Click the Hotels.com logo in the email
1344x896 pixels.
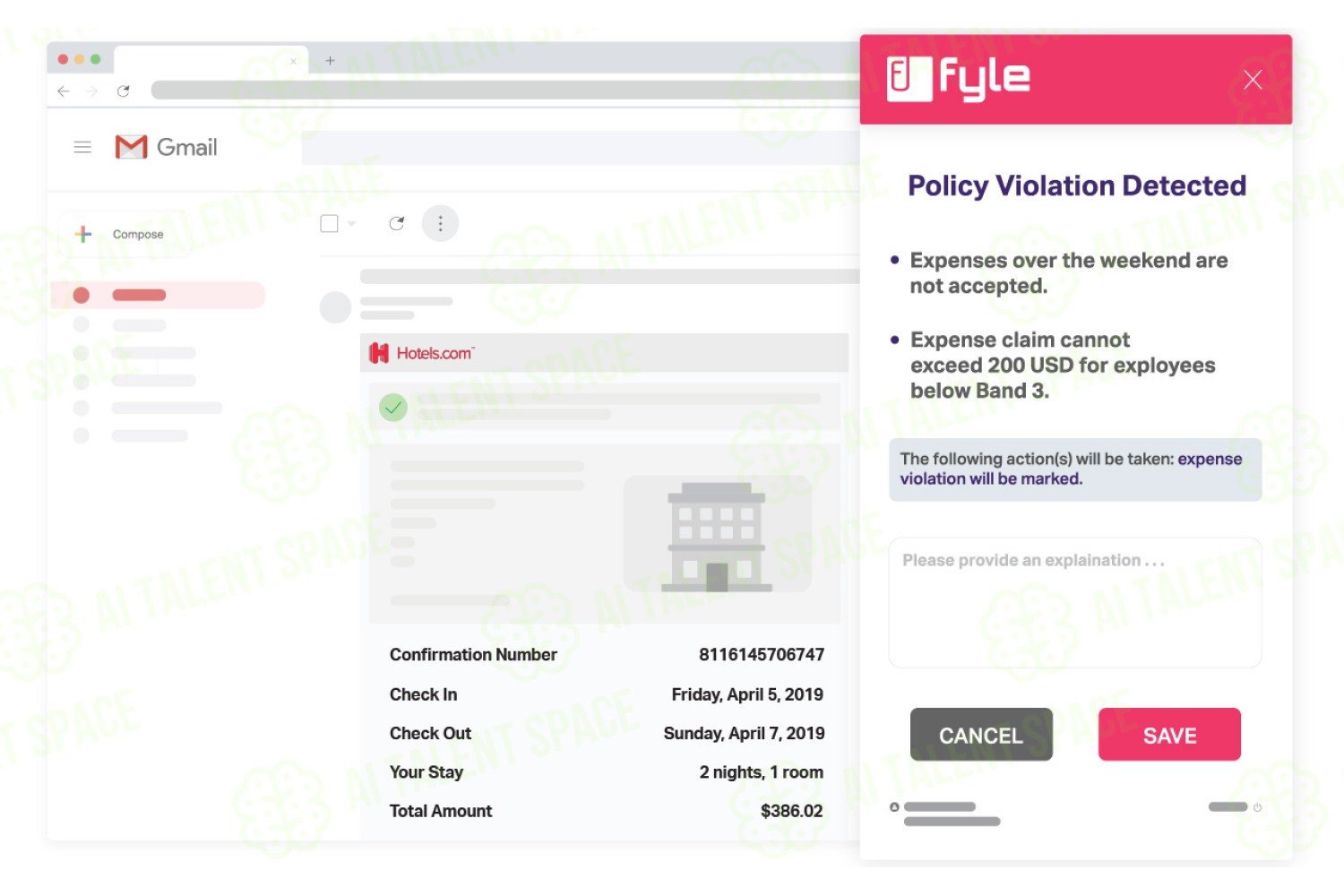[x=421, y=353]
